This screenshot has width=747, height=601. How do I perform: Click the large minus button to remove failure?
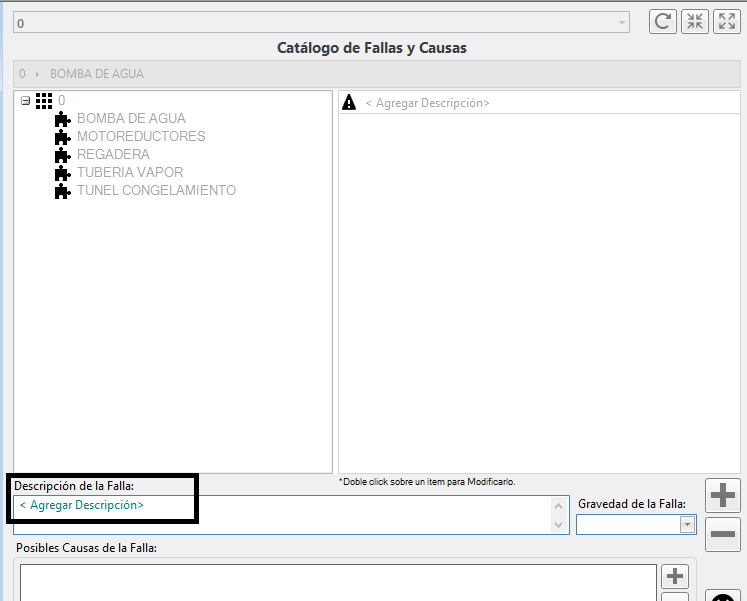(x=723, y=534)
